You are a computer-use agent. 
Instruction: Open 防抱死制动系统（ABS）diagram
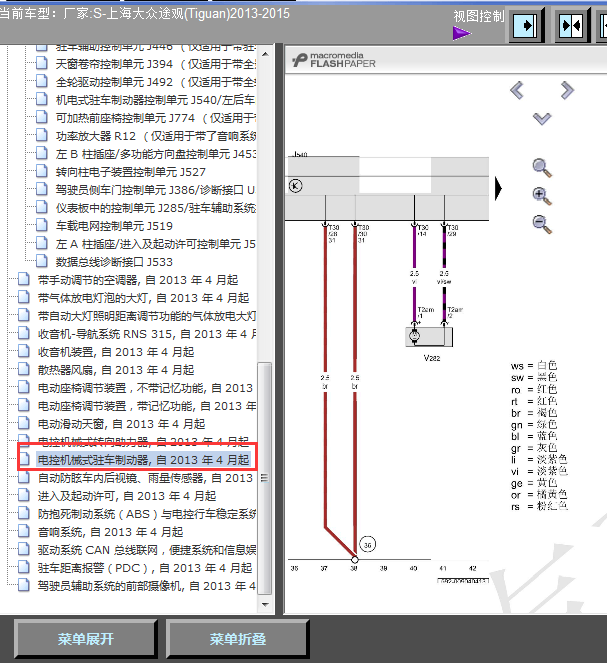147,514
